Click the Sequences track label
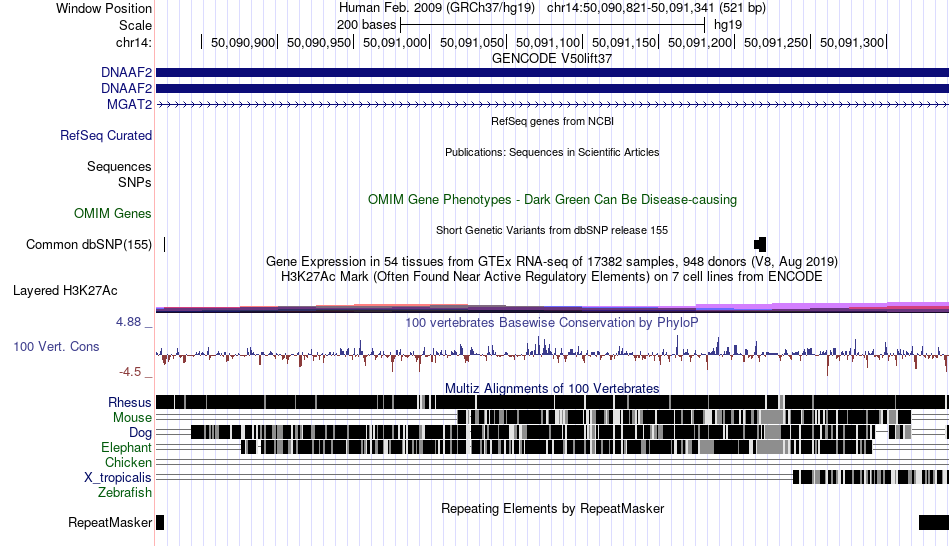Image resolution: width=950 pixels, height=546 pixels. tap(119, 166)
